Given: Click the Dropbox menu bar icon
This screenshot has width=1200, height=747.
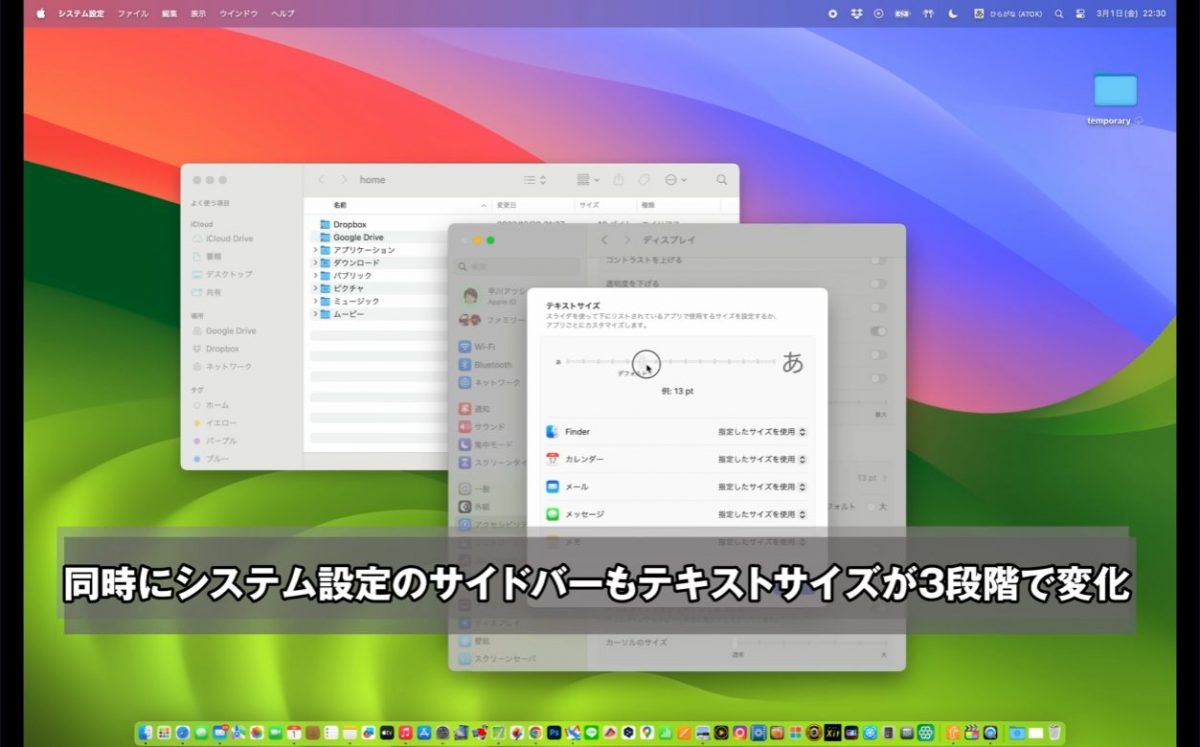Looking at the screenshot, I should [856, 14].
